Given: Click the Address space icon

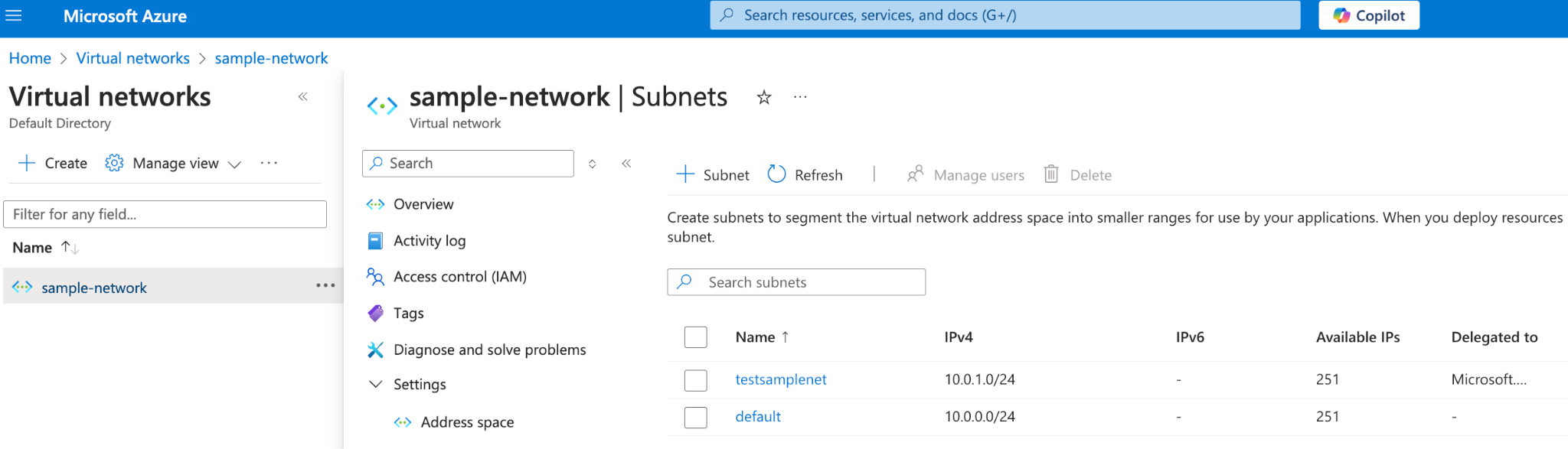Looking at the screenshot, I should [403, 422].
